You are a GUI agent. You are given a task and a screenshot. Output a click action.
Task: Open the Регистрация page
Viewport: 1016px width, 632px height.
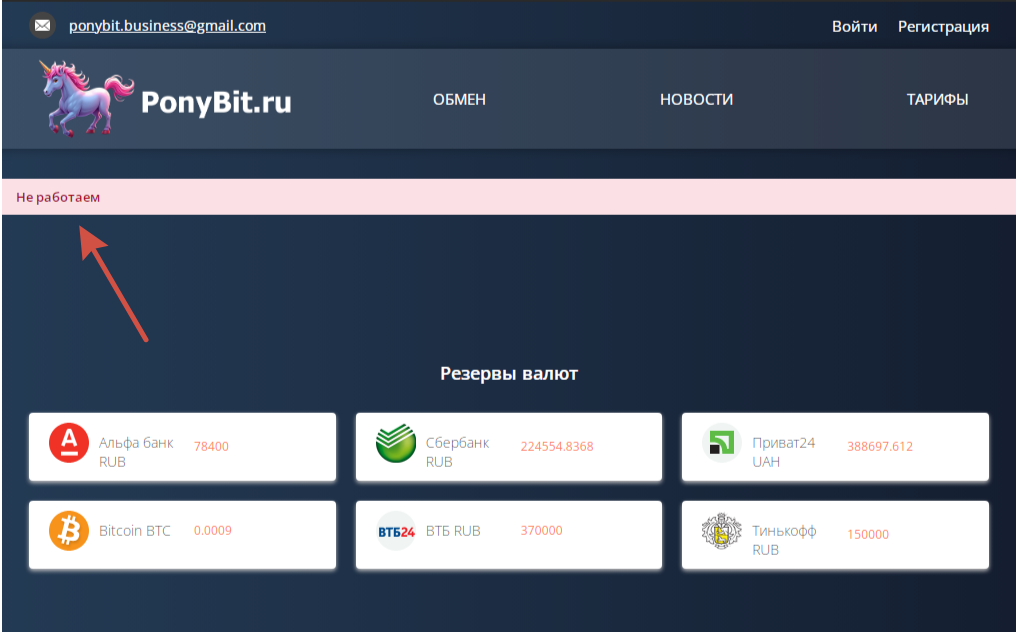point(943,26)
